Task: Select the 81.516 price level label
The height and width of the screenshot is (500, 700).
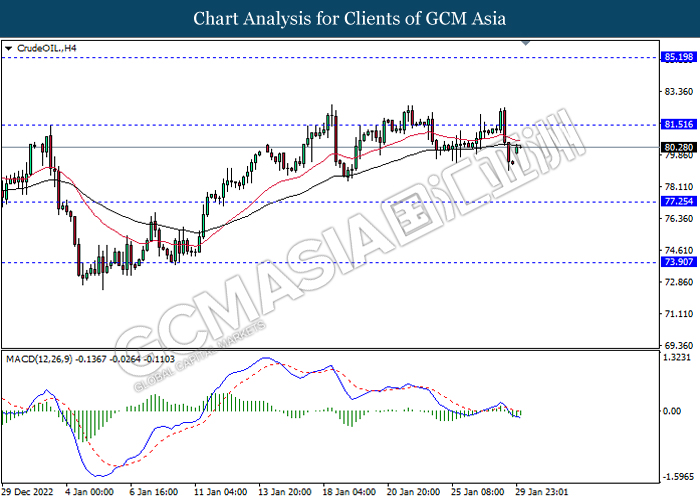Action: (x=679, y=124)
